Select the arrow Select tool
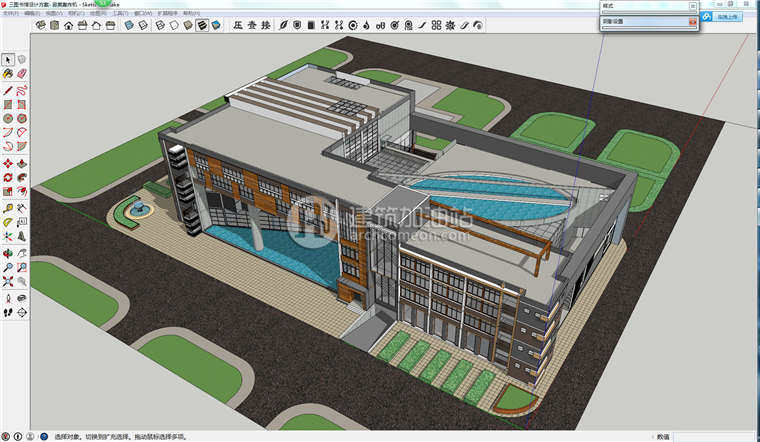This screenshot has height=442, width=760. pos(8,60)
